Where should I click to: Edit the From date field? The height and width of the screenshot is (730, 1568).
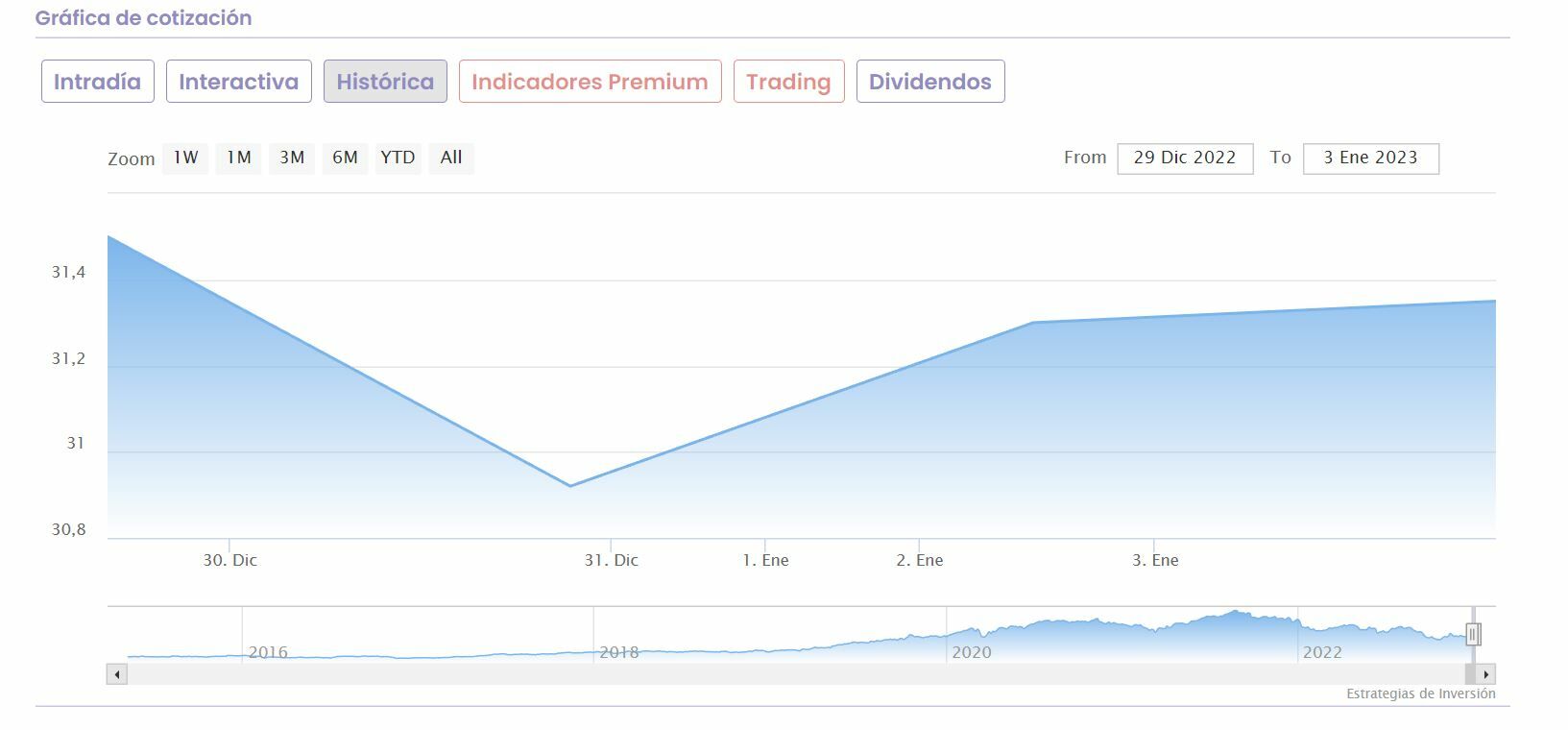coord(1185,158)
